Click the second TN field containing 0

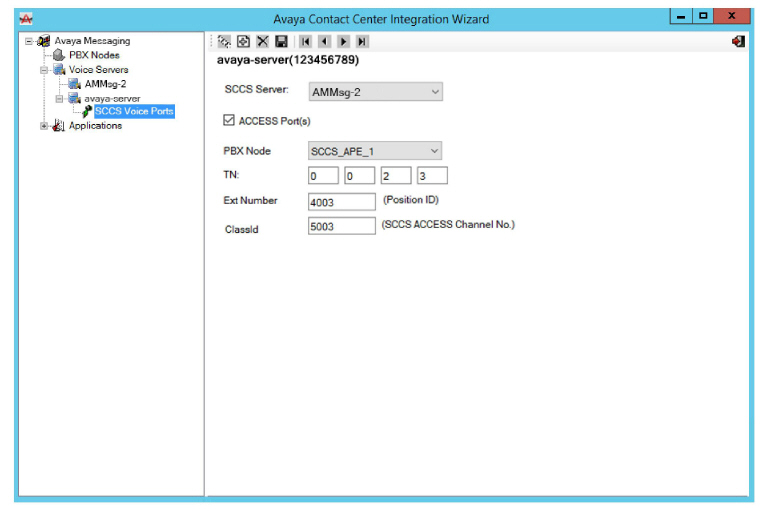click(x=360, y=175)
